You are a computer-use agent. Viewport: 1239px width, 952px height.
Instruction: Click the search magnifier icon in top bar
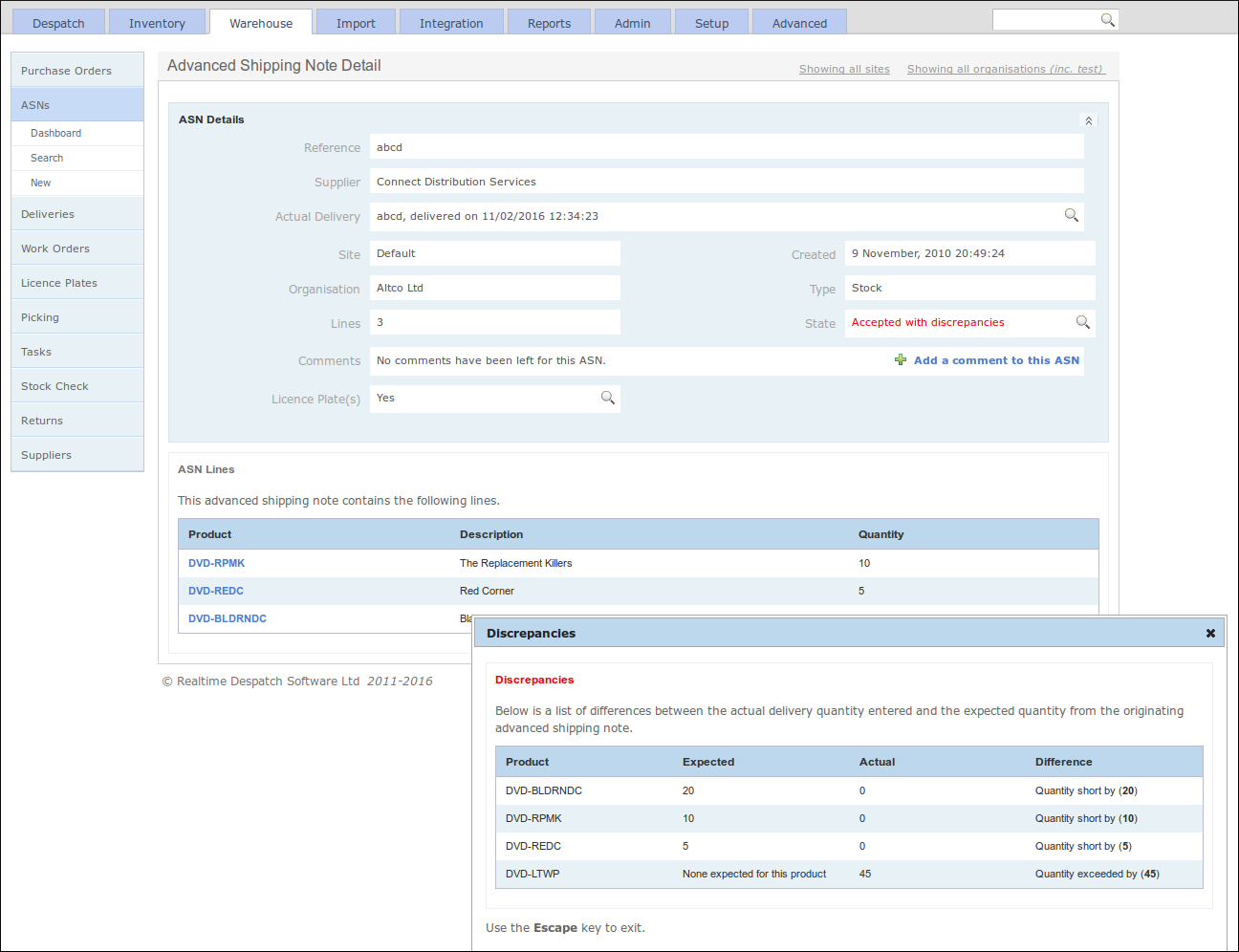[1107, 19]
